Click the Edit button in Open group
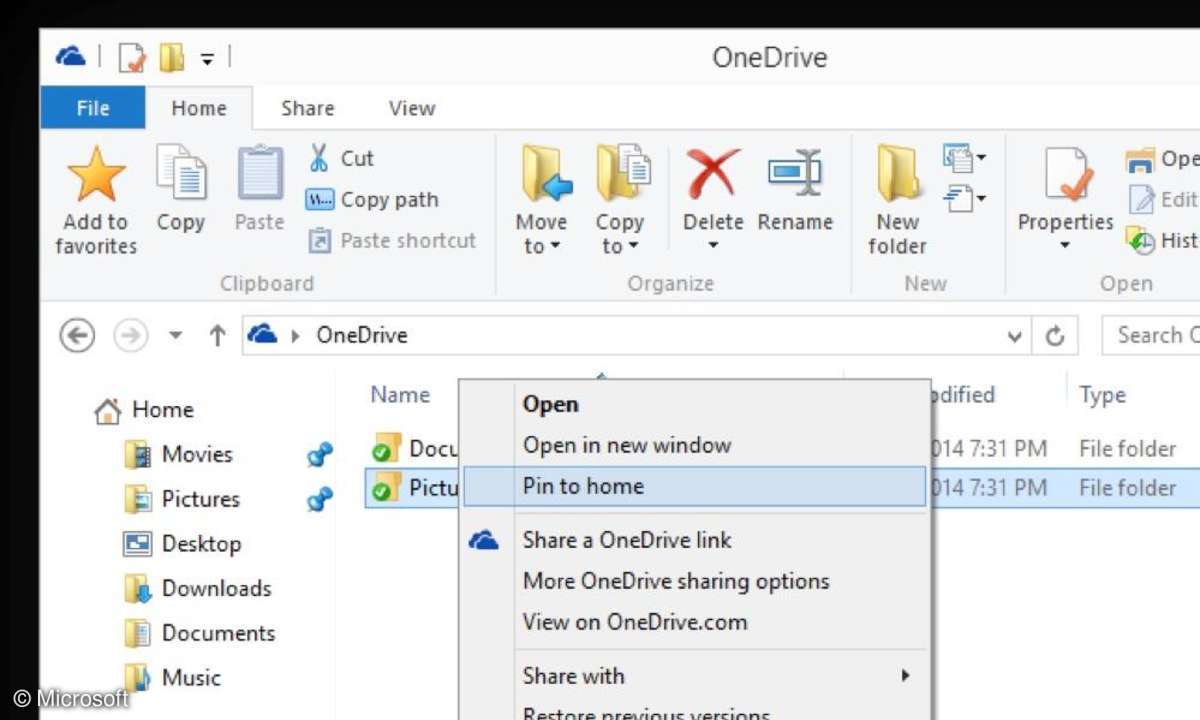The image size is (1200, 720). pyautogui.click(x=1163, y=199)
